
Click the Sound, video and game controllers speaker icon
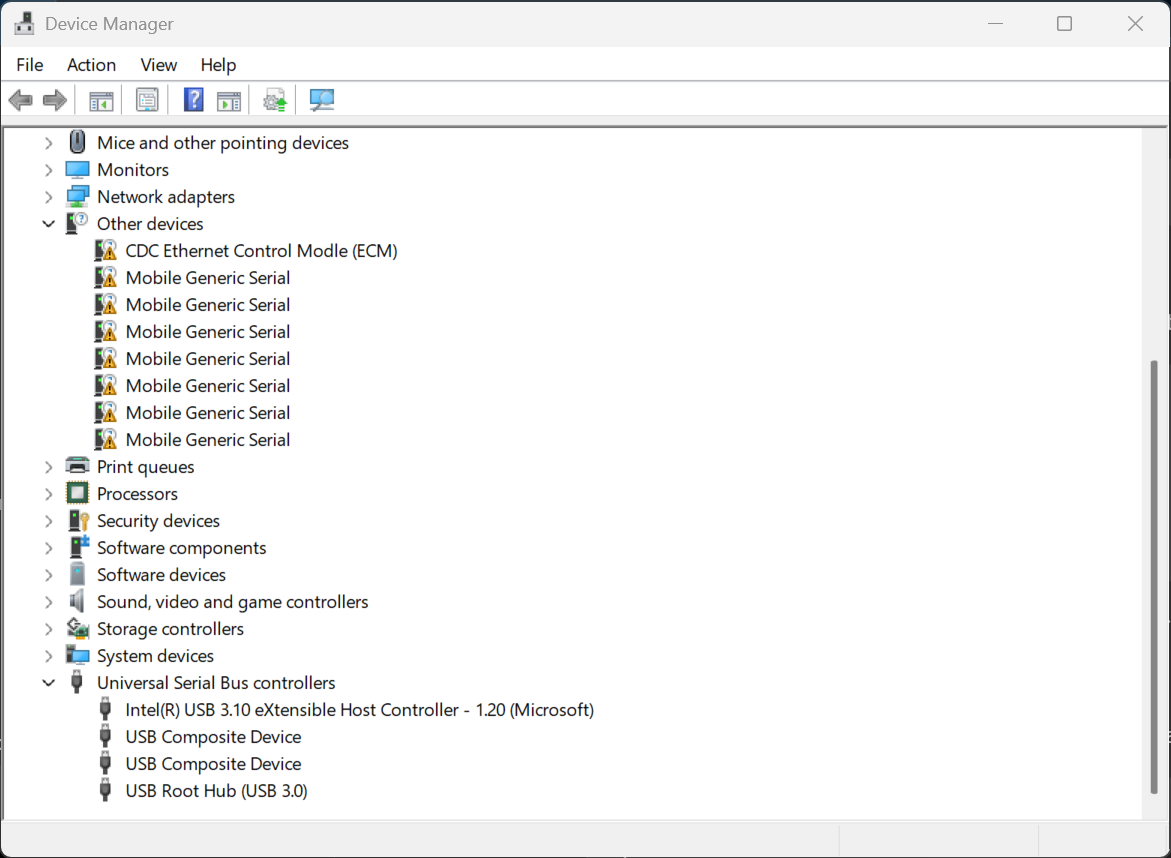[x=76, y=601]
